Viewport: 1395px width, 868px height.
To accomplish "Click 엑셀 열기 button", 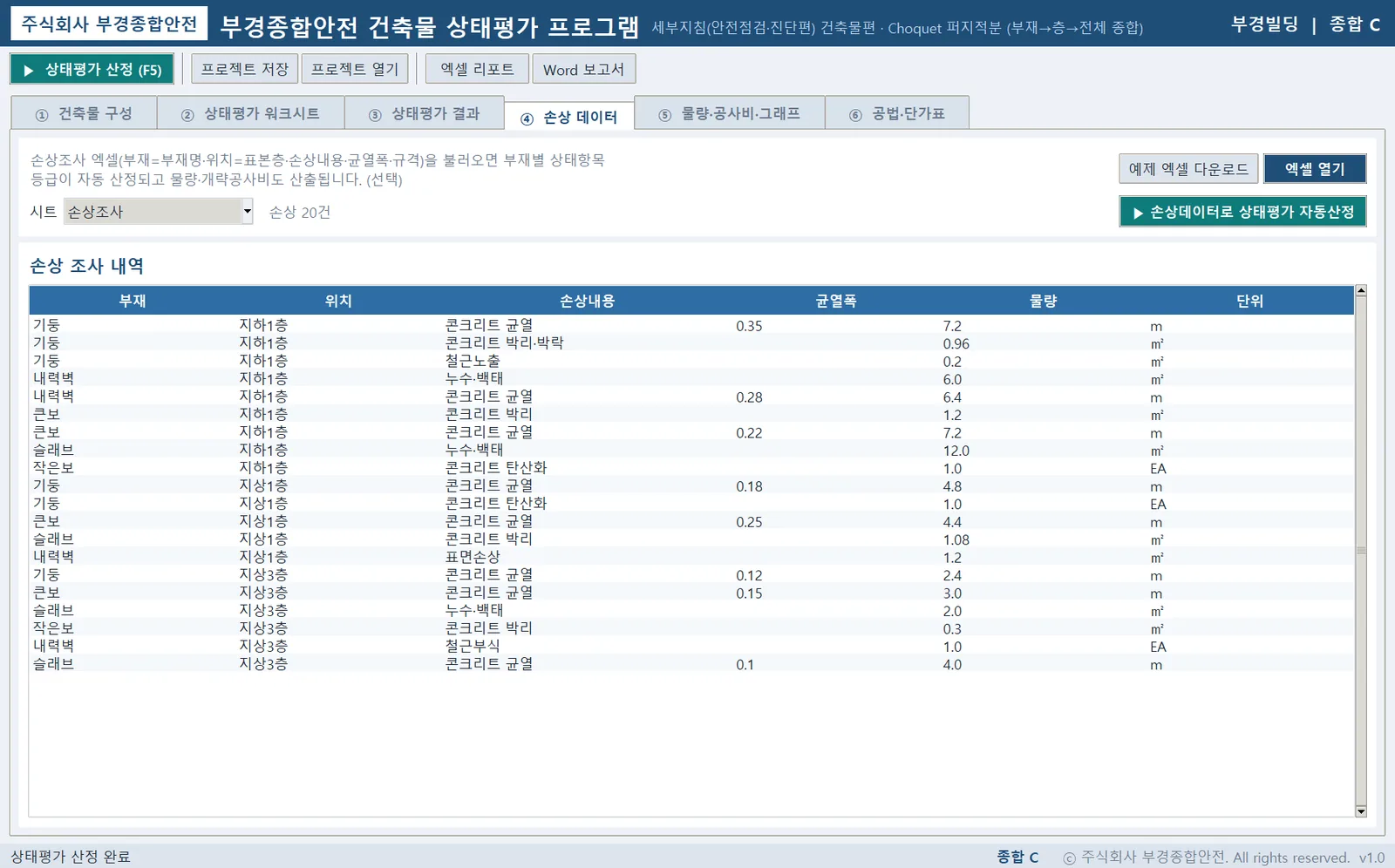I will 1315,169.
